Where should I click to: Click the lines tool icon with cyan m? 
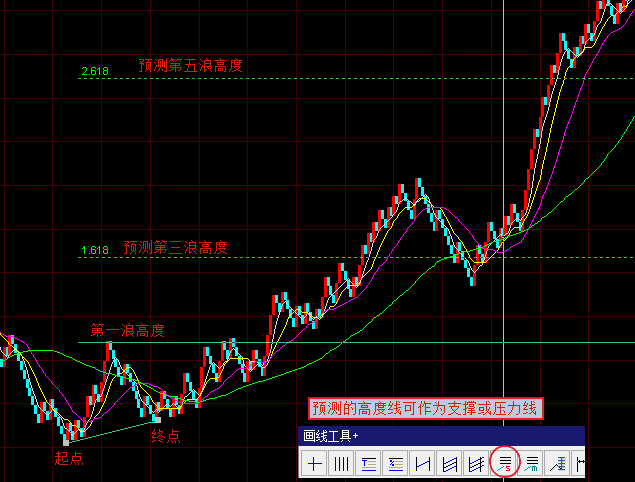[532, 463]
